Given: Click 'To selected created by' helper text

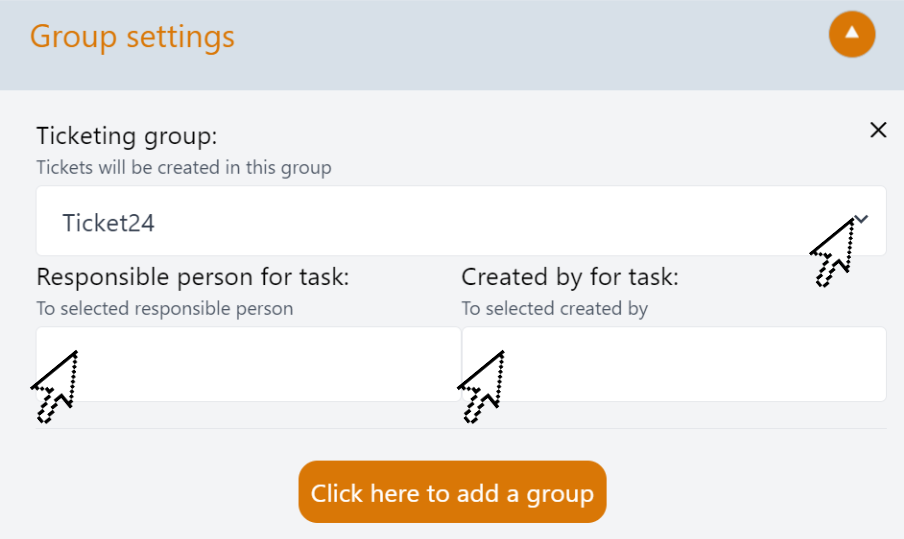Looking at the screenshot, I should coord(555,308).
